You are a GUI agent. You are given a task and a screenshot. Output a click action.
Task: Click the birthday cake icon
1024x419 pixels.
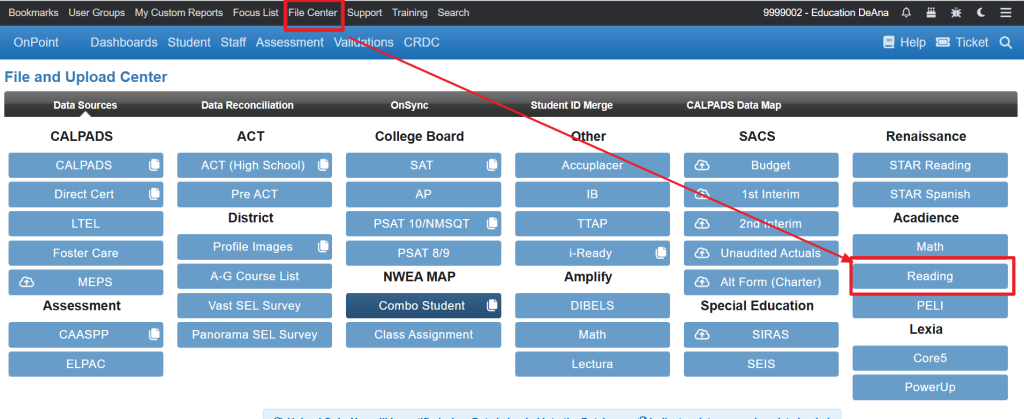pos(931,13)
